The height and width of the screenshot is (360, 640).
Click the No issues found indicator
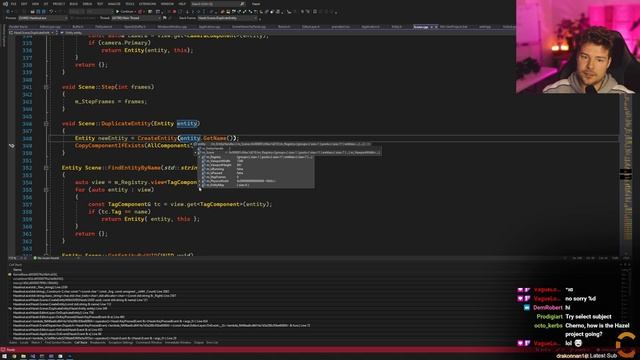tap(46, 258)
